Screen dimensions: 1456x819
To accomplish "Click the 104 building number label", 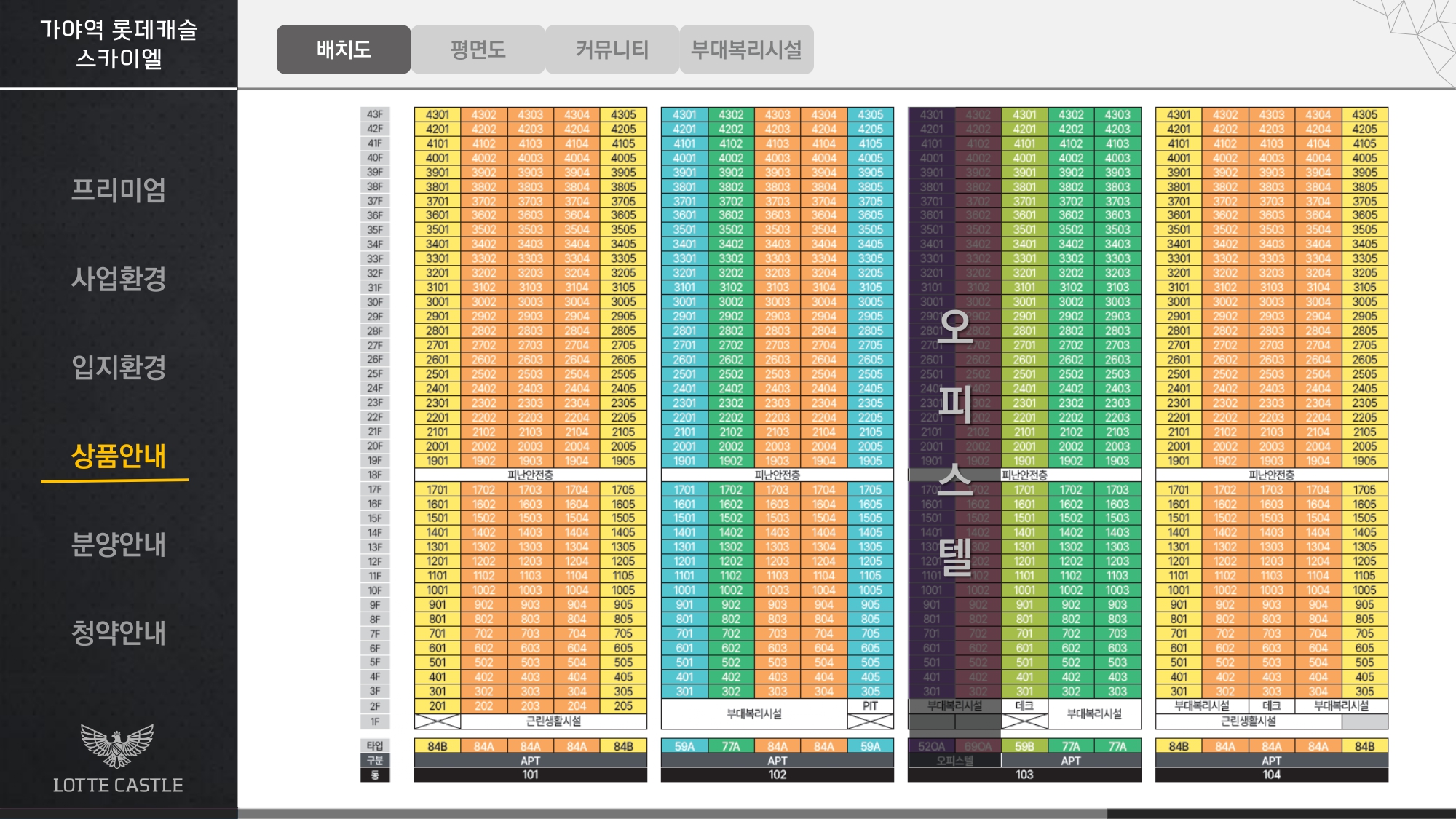I will point(1271,775).
